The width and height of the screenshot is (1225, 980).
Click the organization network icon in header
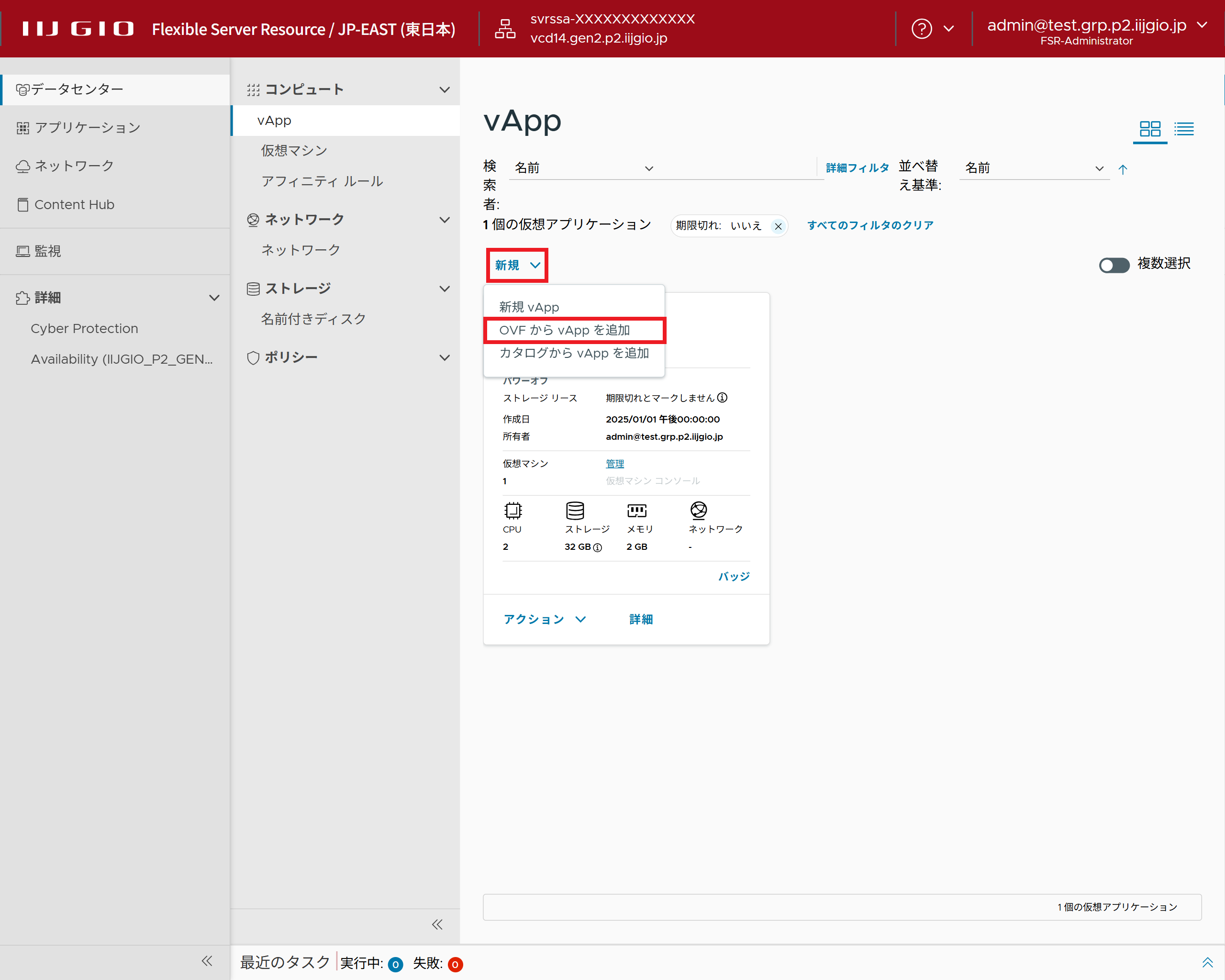pos(504,28)
